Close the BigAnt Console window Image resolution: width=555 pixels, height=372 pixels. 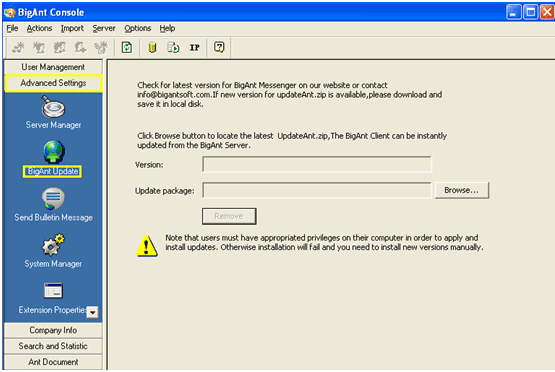pos(547,12)
